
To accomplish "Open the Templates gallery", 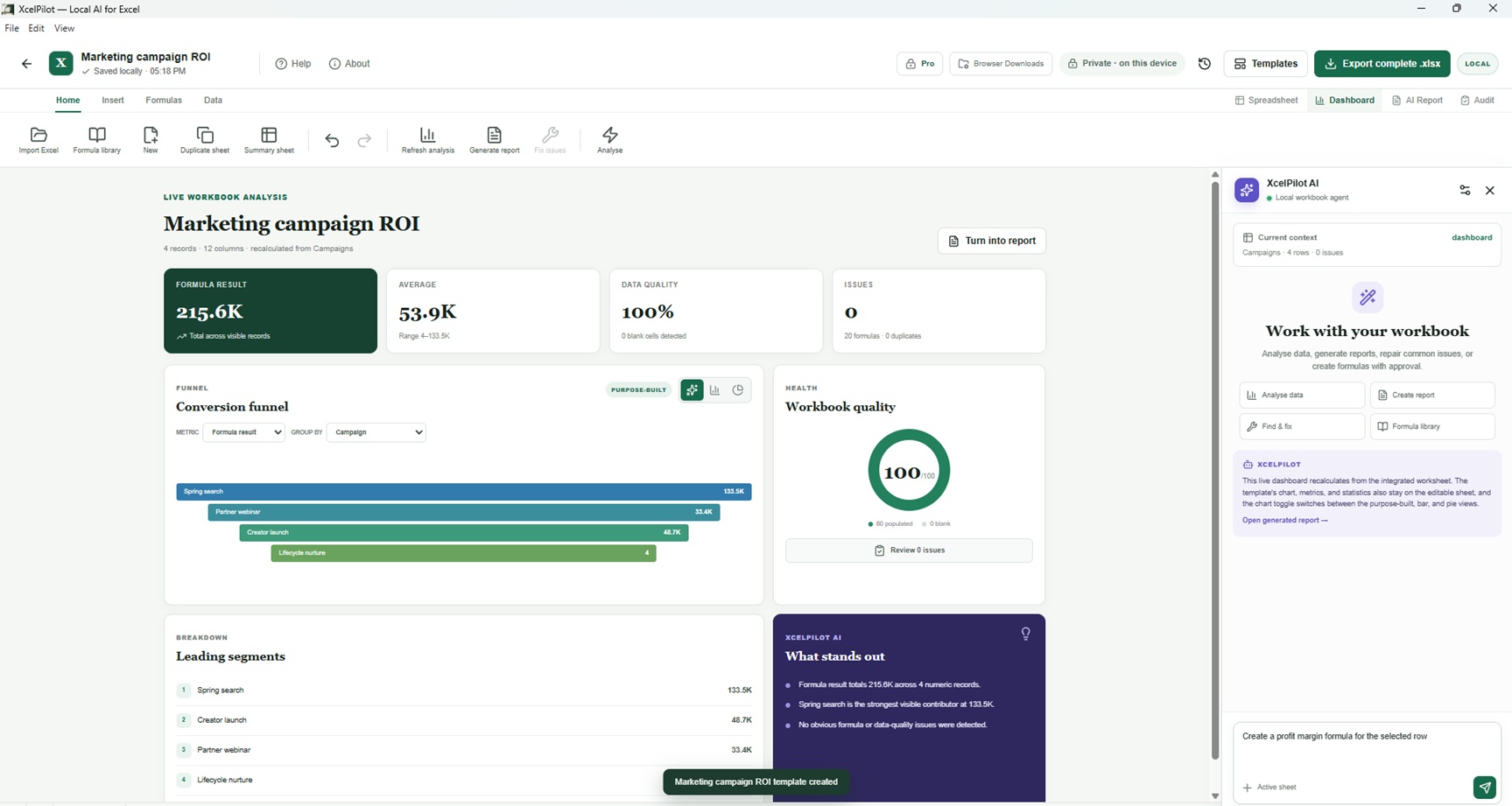I will [x=1266, y=64].
